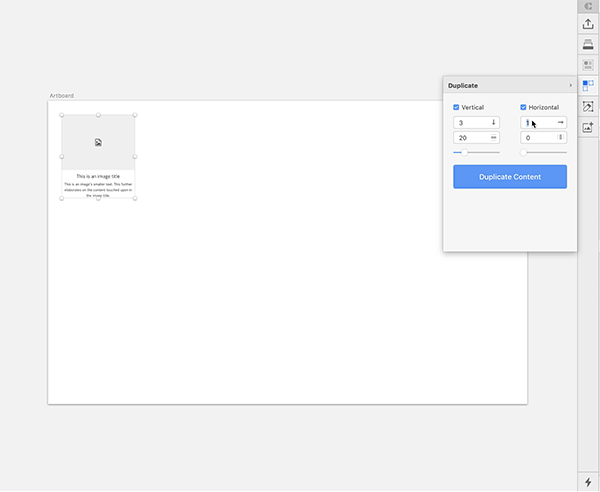The width and height of the screenshot is (600, 492).
Task: Click the vertical spacing field showing 20
Action: [x=470, y=137]
